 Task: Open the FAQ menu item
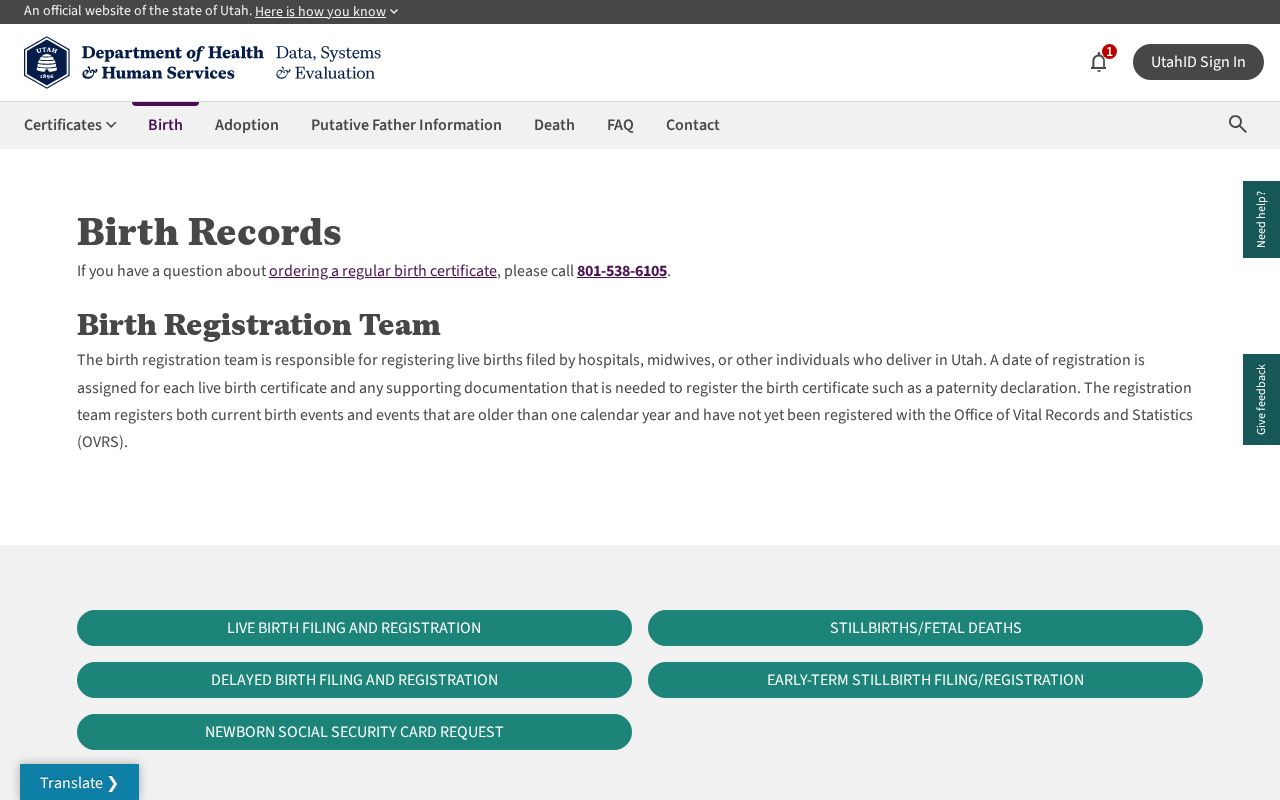pos(620,124)
